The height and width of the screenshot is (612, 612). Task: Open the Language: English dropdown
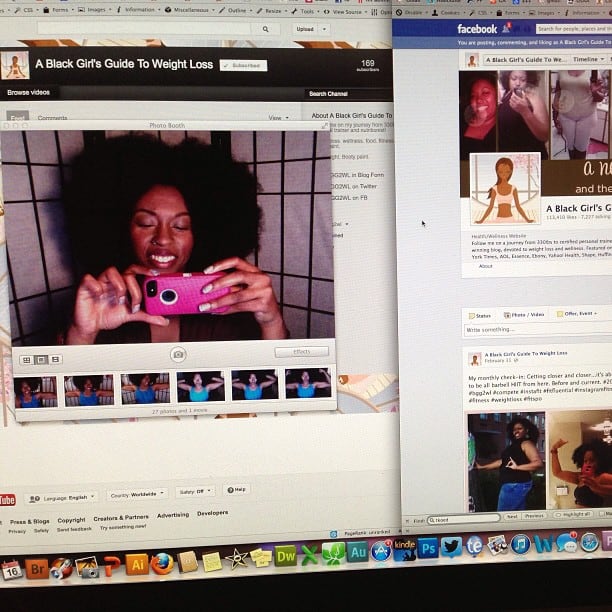click(63, 496)
